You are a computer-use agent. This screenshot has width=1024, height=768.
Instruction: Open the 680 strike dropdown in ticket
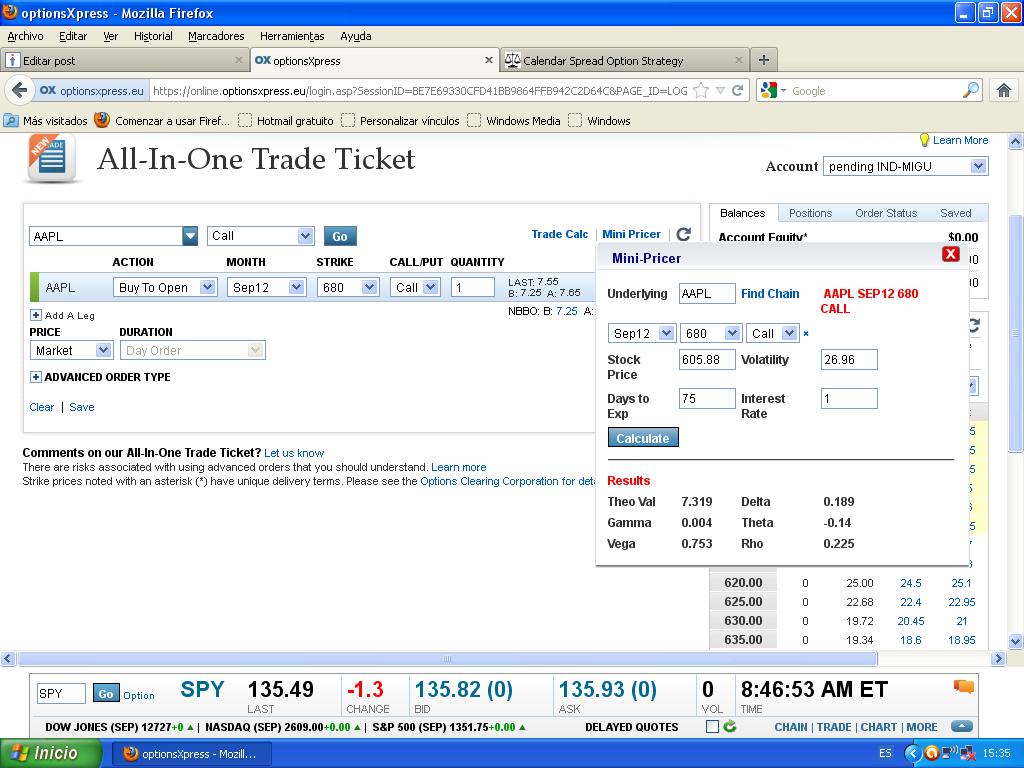point(347,287)
